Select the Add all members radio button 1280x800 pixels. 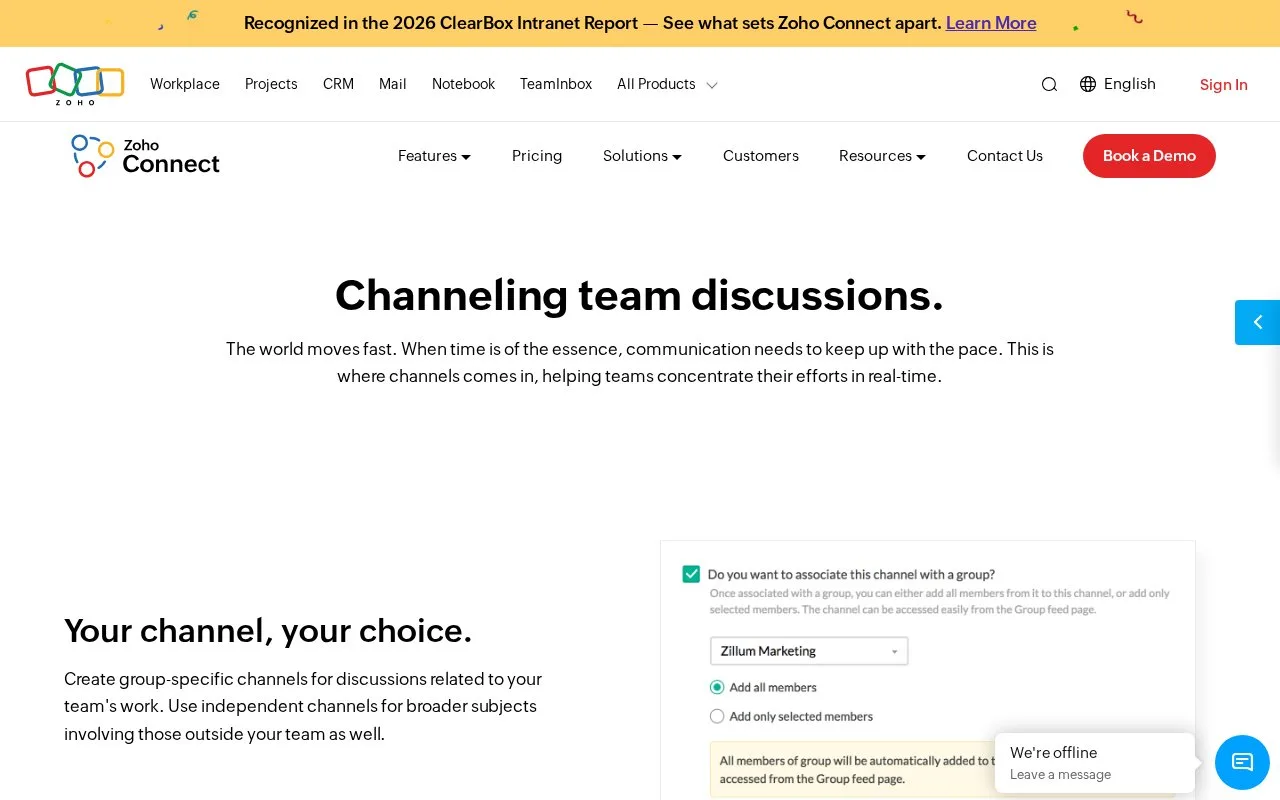[717, 687]
